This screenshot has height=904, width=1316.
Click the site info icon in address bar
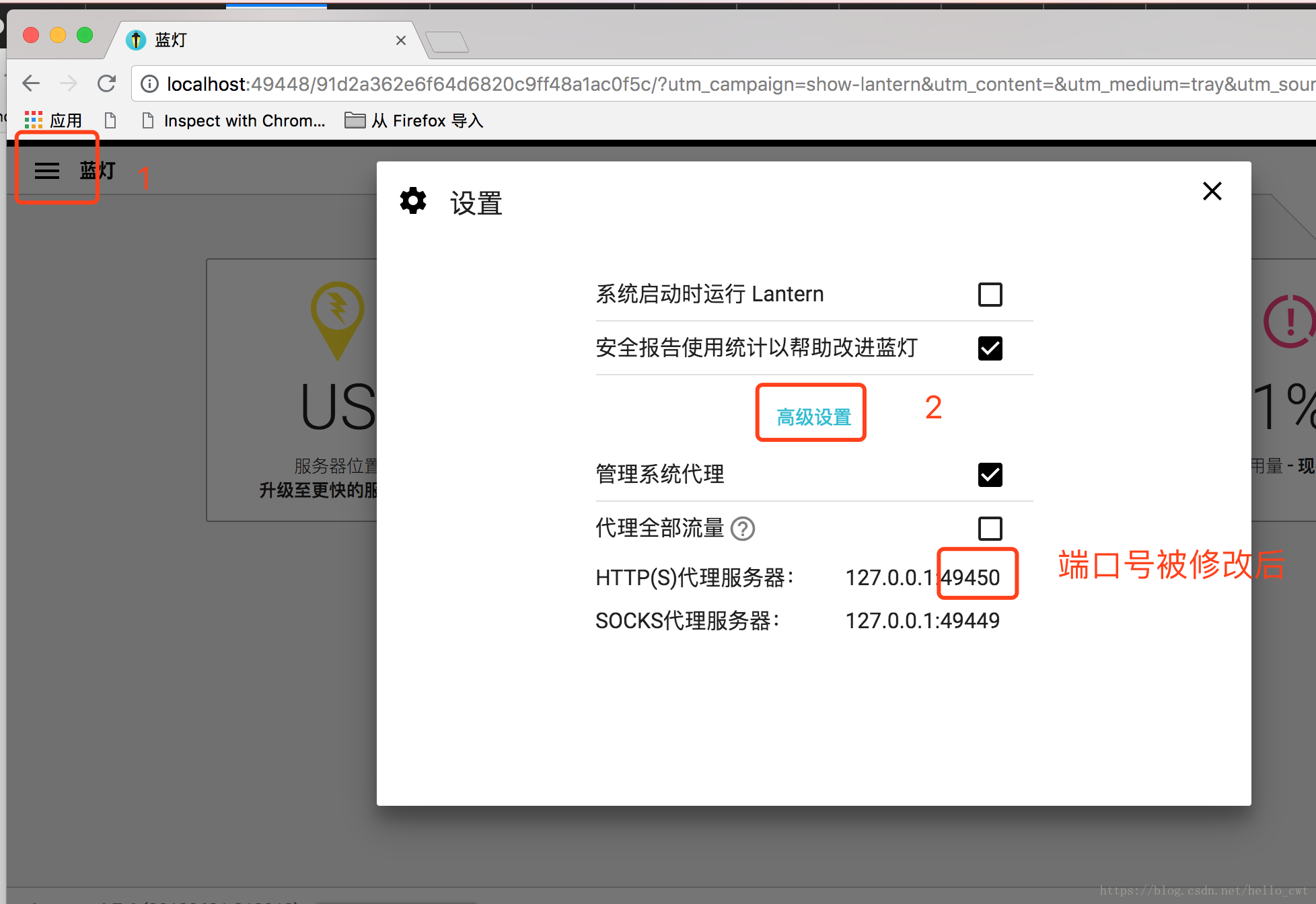(x=149, y=83)
